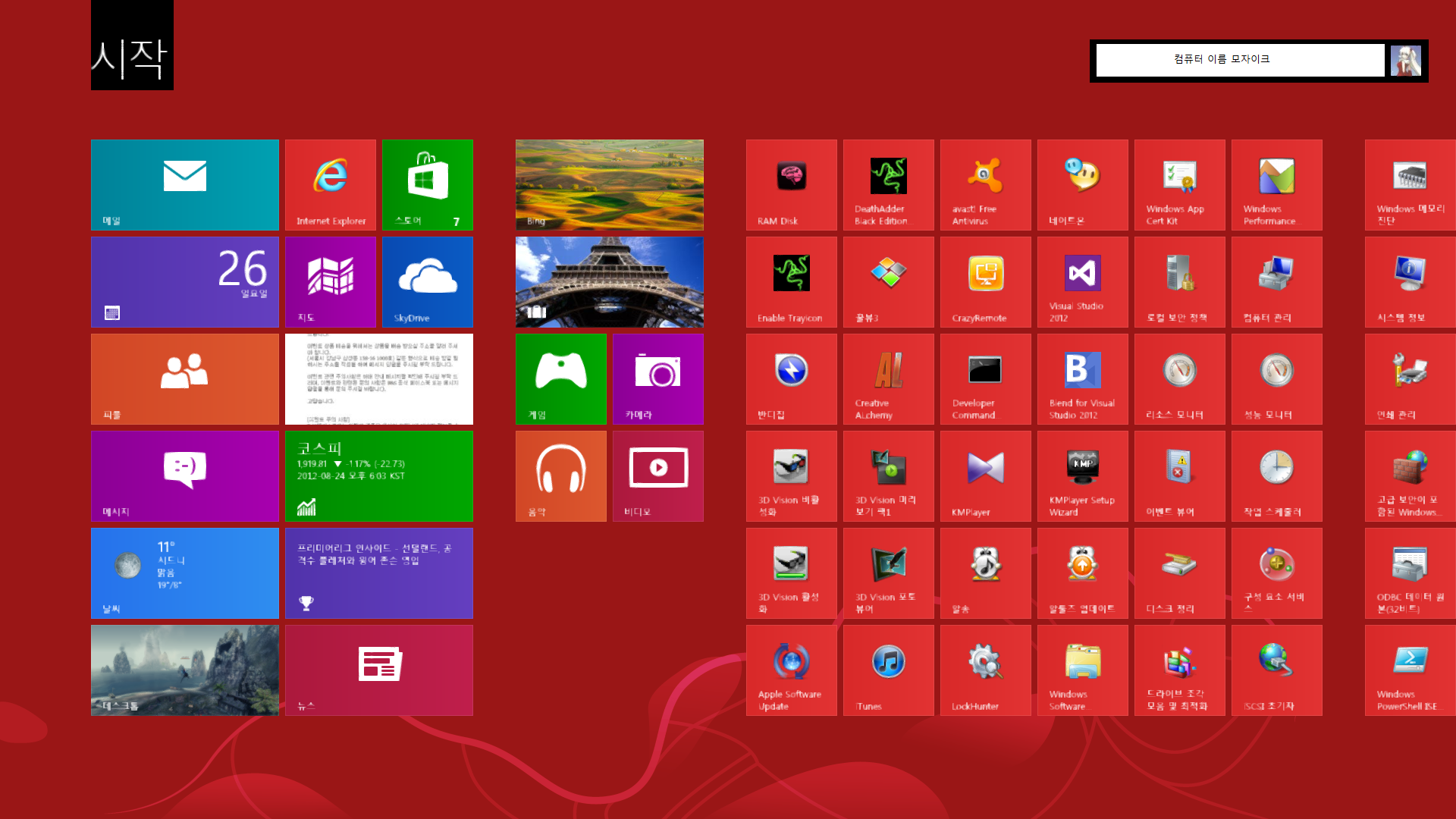Open Windows memory diagnostic tile
Viewport: 1456px width, 819px height.
point(1410,185)
